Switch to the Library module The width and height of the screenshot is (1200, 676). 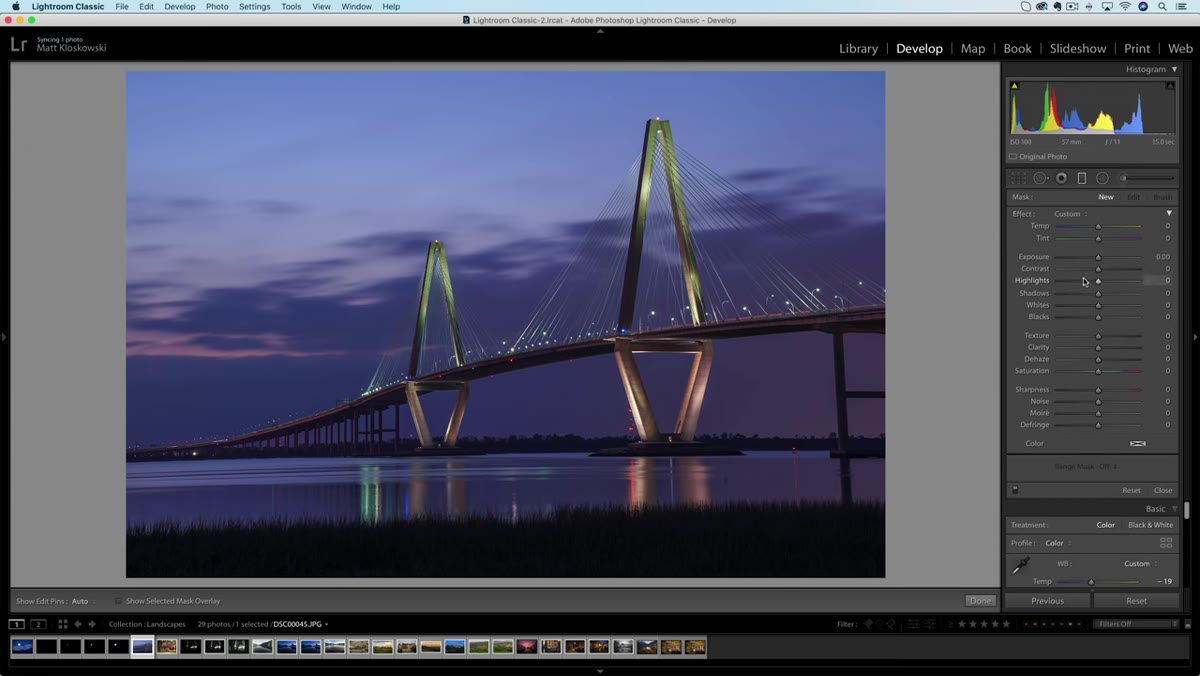858,48
